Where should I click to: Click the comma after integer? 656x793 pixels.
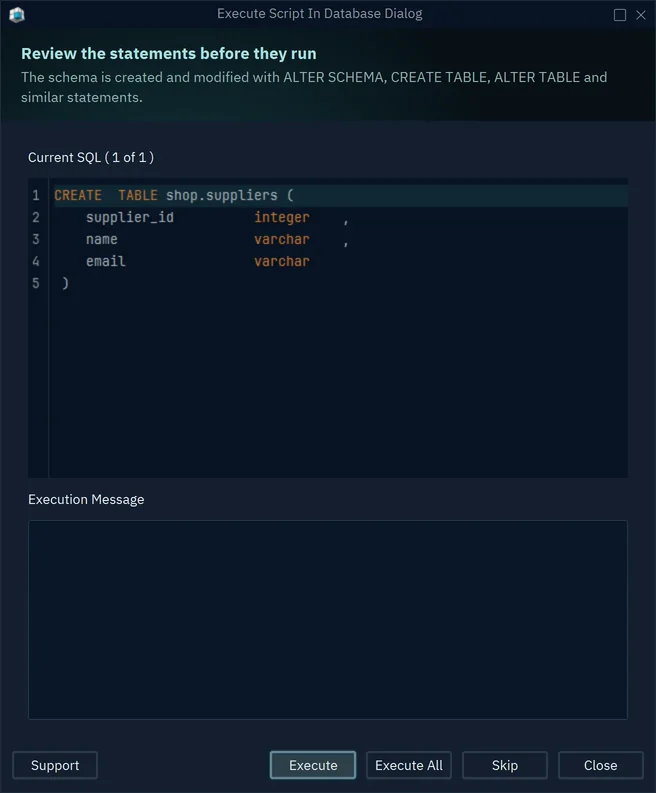346,221
